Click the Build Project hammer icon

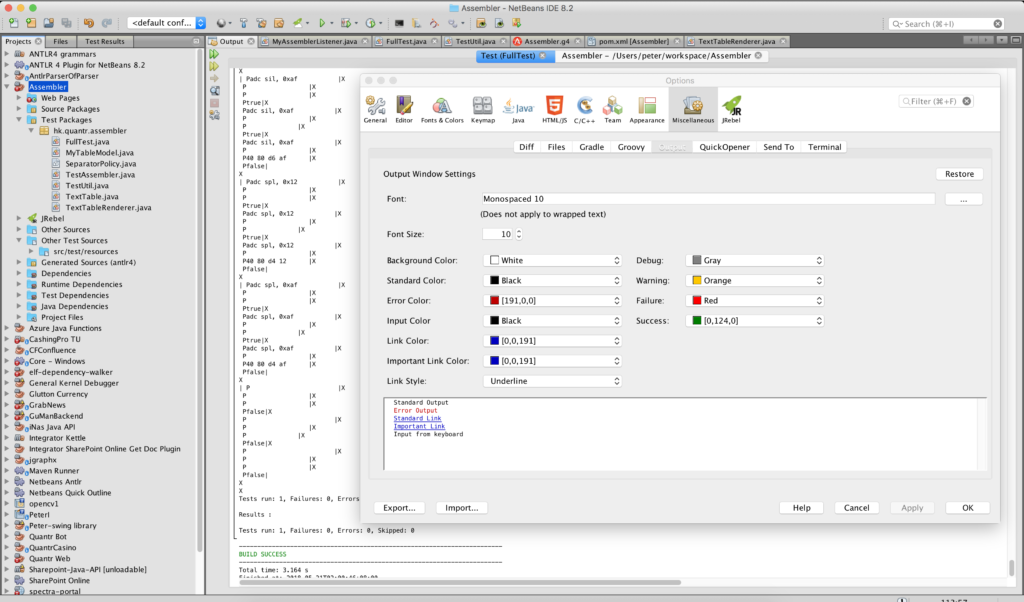(x=244, y=24)
